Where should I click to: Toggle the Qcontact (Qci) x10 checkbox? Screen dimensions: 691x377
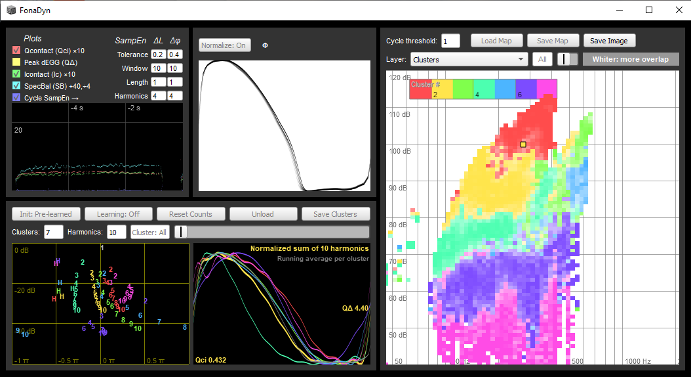16,50
